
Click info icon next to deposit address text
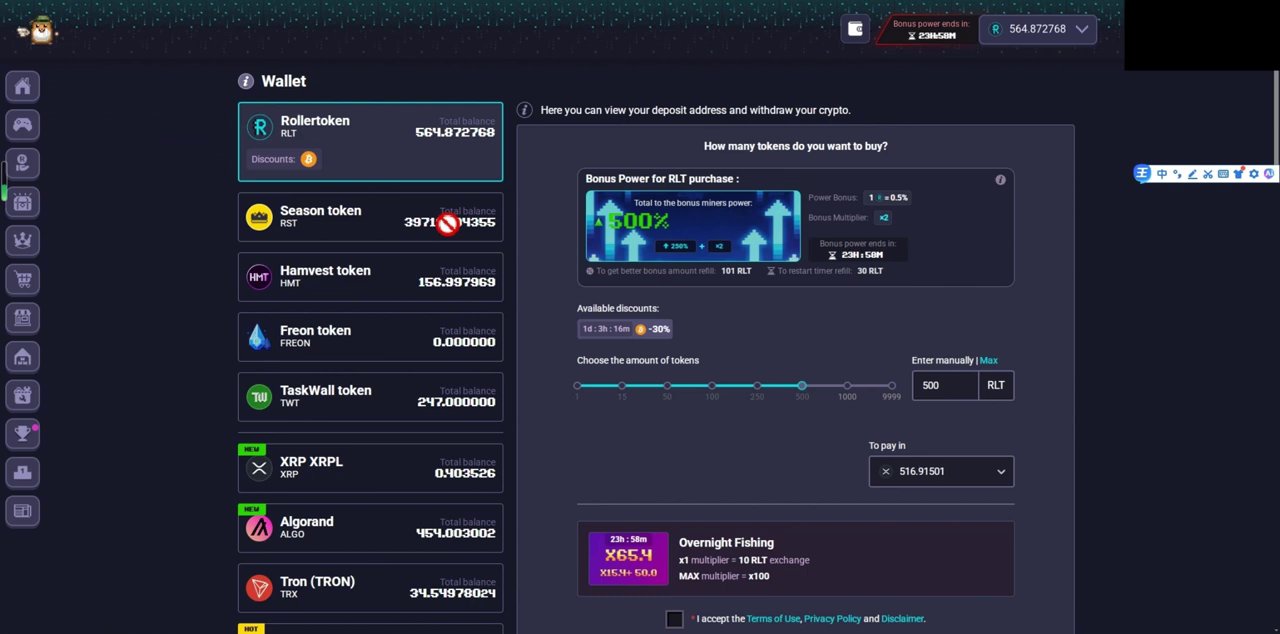tap(524, 110)
